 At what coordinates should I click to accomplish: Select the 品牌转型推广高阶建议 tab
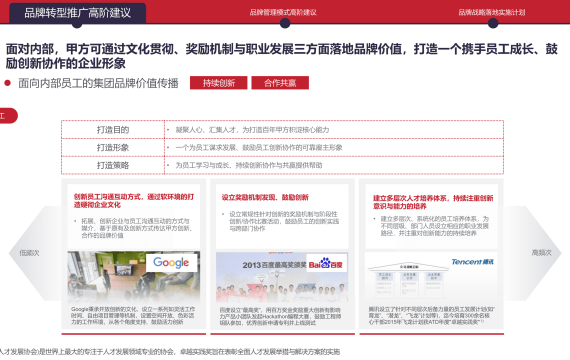(77, 13)
